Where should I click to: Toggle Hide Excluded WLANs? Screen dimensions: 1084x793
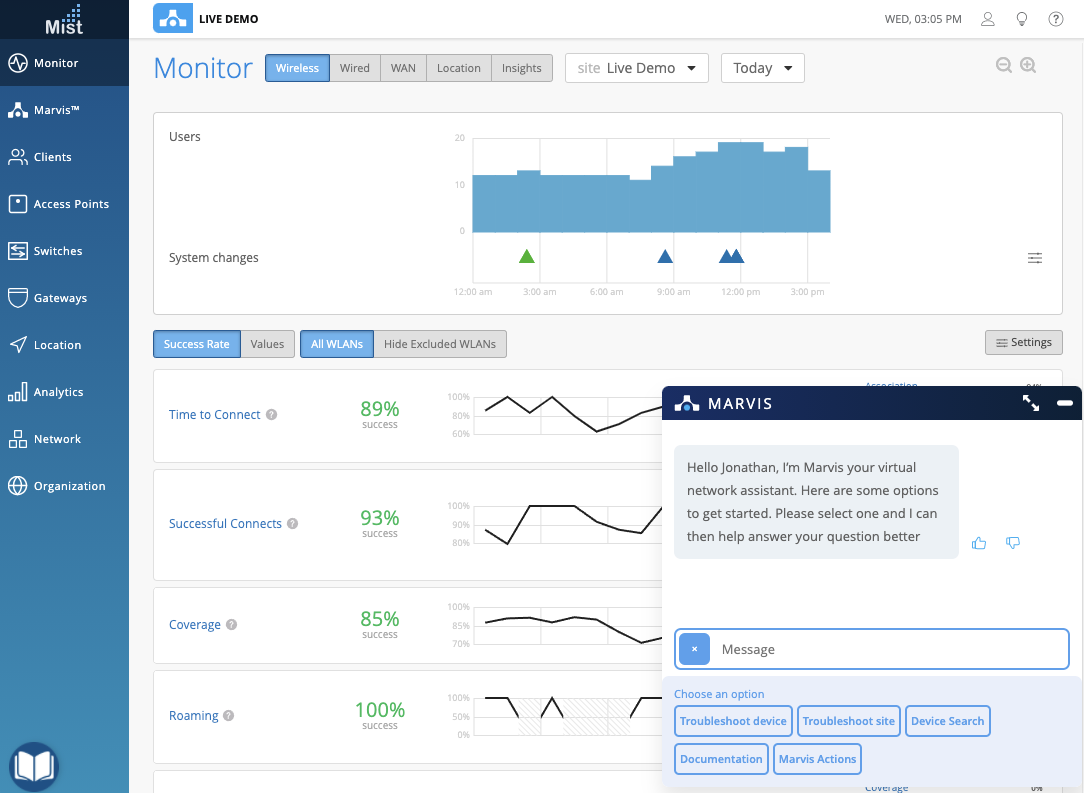(x=440, y=344)
